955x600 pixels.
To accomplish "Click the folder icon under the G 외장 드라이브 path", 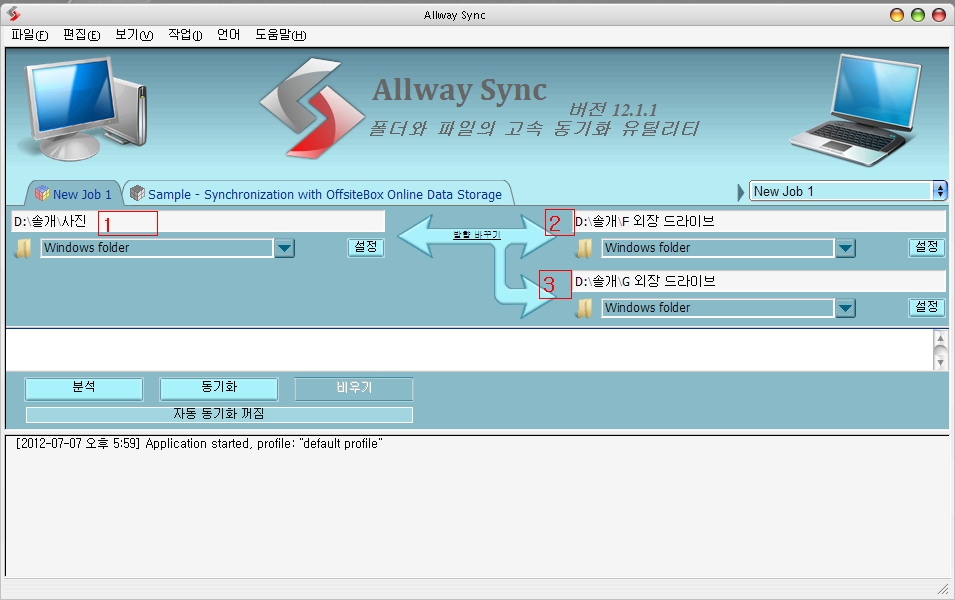I will click(584, 308).
